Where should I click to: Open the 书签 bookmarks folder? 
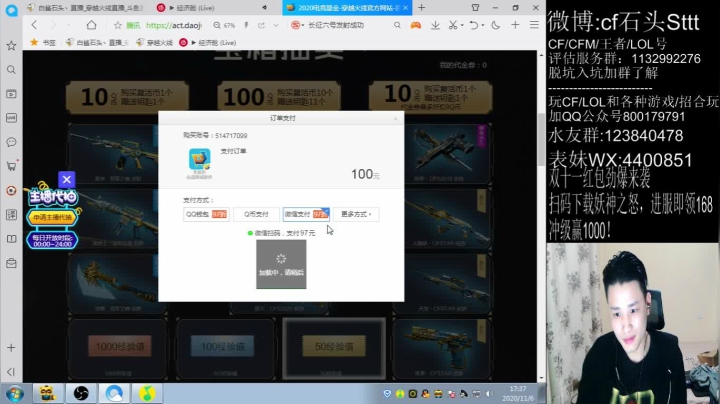[43, 43]
